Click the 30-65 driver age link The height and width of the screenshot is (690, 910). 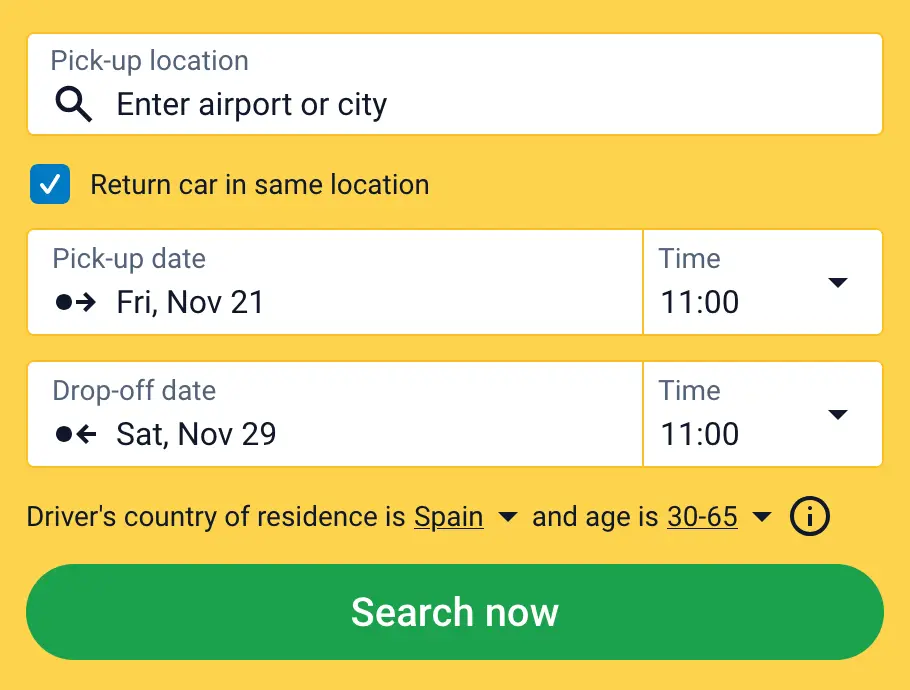[x=702, y=517]
